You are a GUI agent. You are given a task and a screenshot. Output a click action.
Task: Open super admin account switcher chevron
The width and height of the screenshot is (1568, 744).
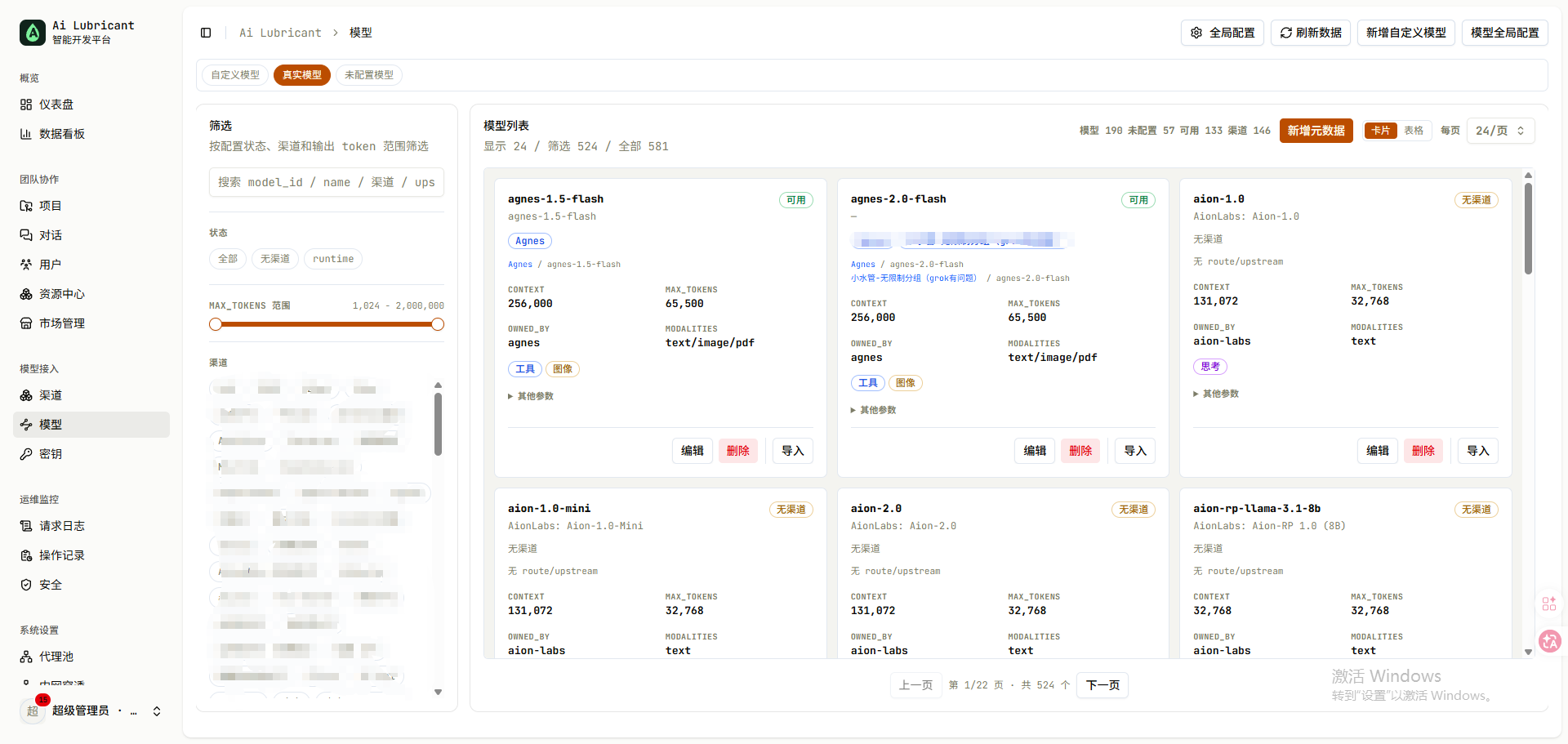157,711
